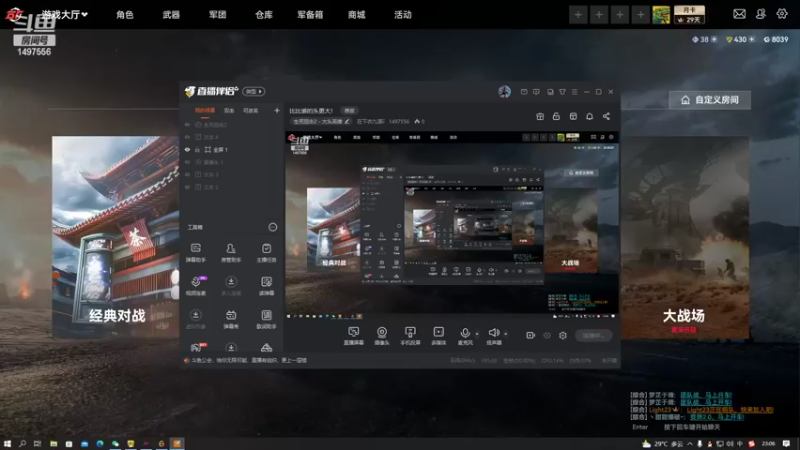The width and height of the screenshot is (800, 450).
Task: Mute the 扬声器 speaker in streaming app
Action: tap(493, 336)
